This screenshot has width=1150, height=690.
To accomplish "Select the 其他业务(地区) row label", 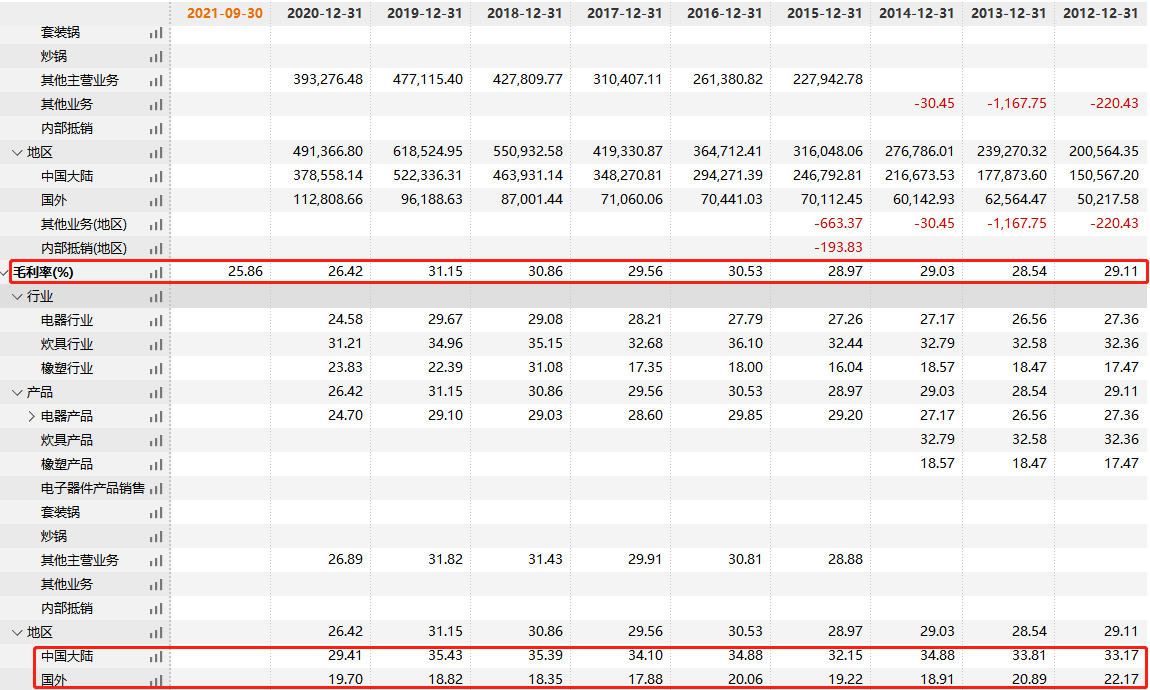I will [84, 224].
